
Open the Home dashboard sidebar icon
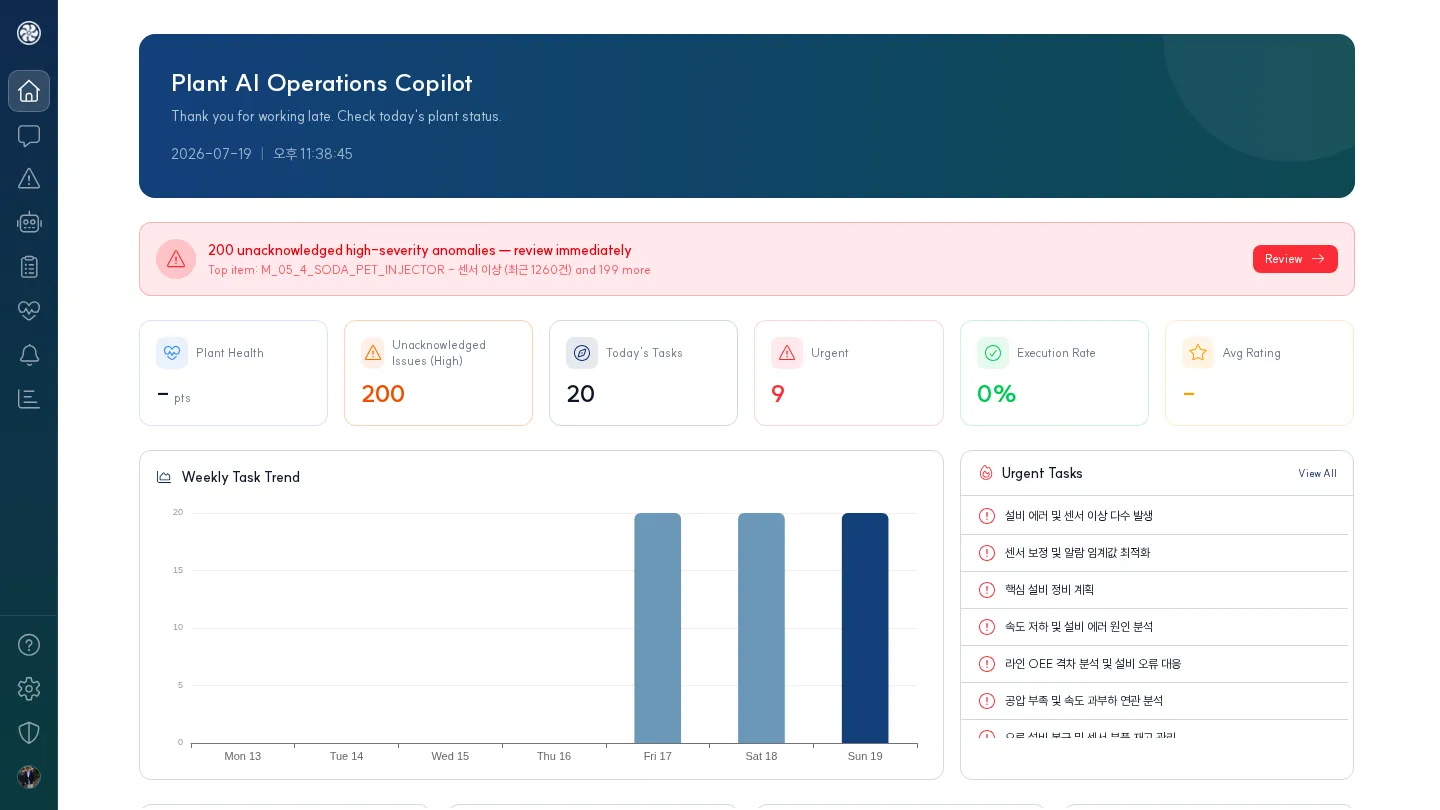29,91
